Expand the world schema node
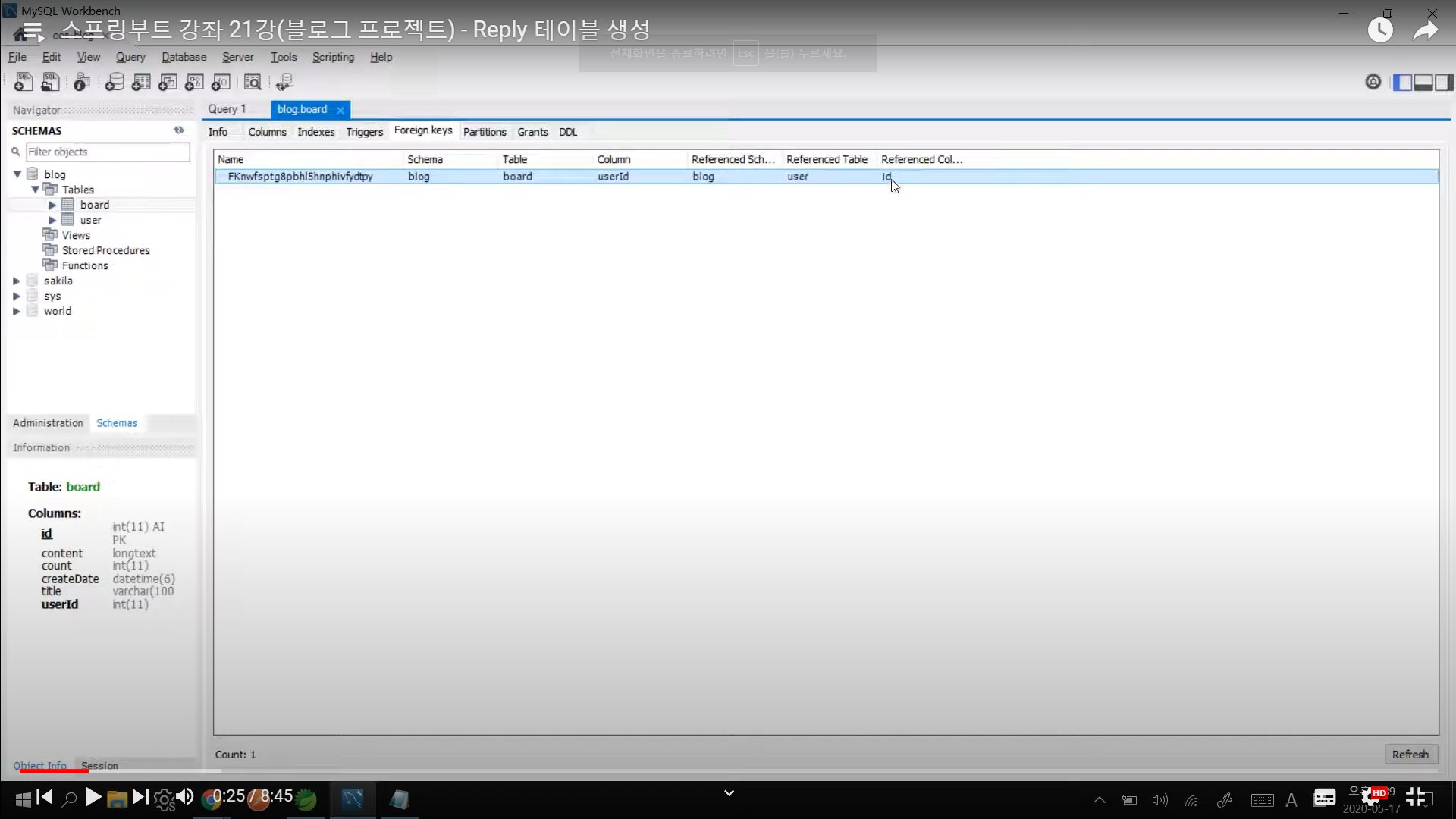Image resolution: width=1456 pixels, height=819 pixels. pyautogui.click(x=17, y=311)
